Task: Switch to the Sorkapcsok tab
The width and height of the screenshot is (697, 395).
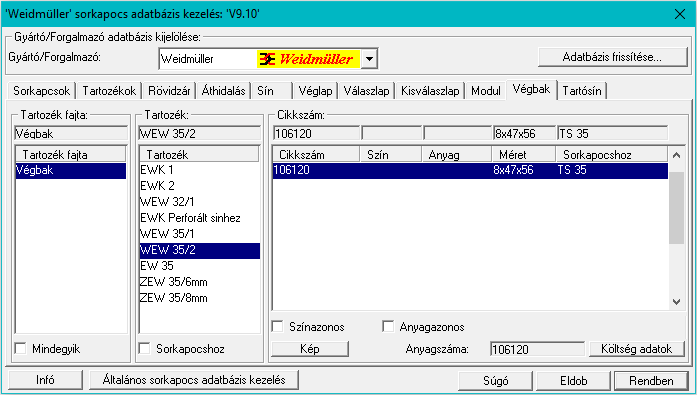Action: coord(41,91)
